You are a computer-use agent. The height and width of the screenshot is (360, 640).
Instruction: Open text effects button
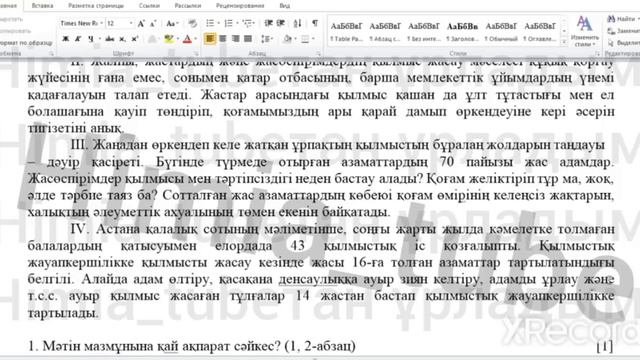pos(151,39)
